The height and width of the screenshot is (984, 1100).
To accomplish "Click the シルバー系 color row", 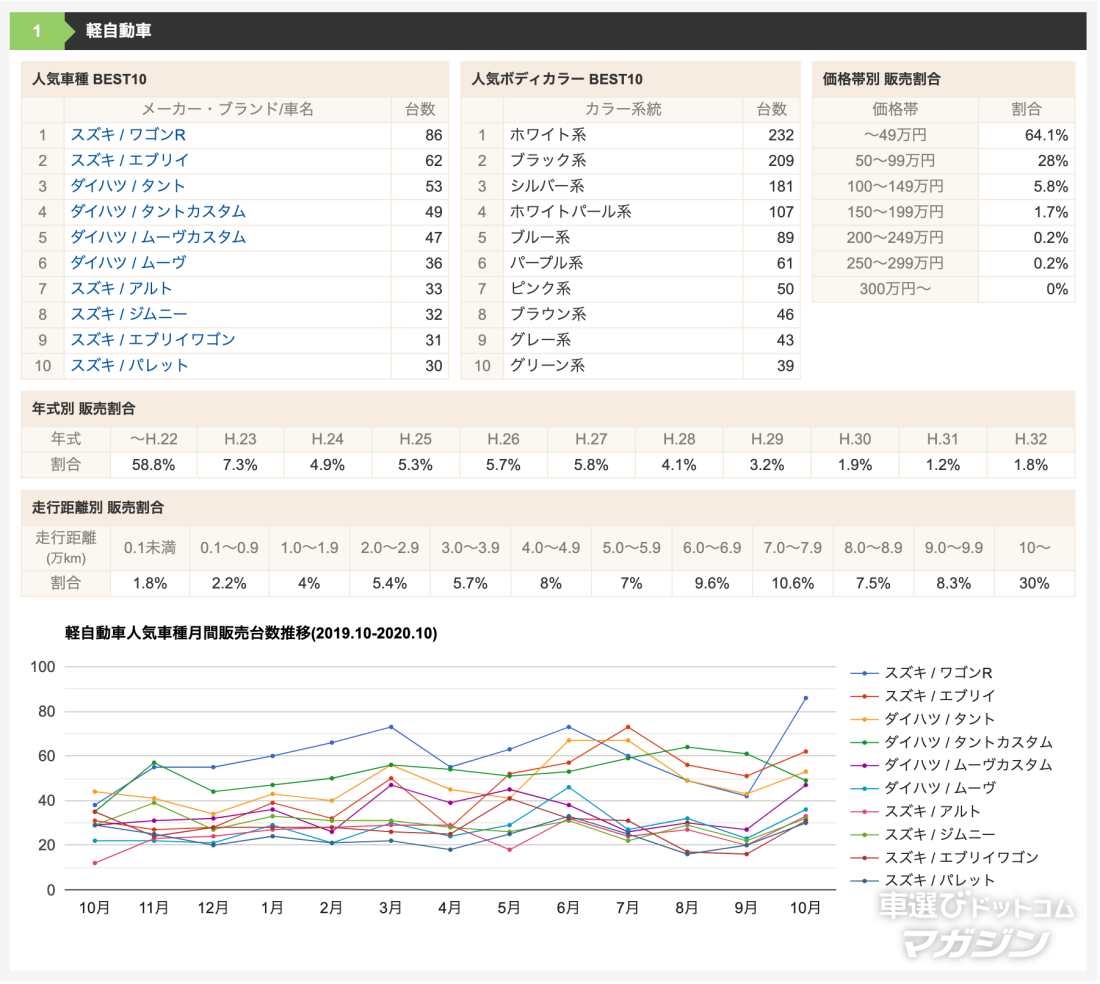I will [x=630, y=186].
